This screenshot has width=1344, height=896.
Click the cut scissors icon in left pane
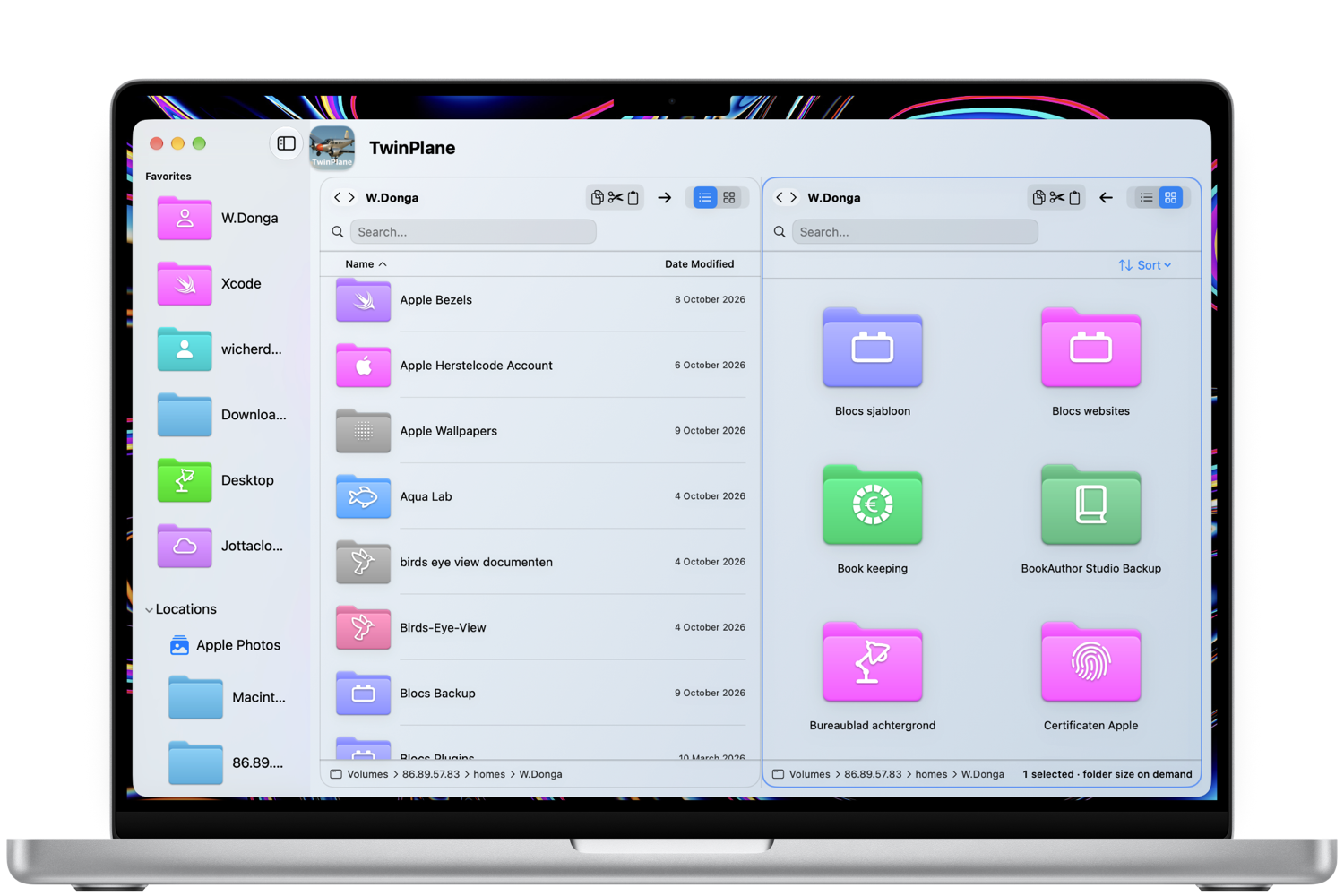[x=615, y=198]
